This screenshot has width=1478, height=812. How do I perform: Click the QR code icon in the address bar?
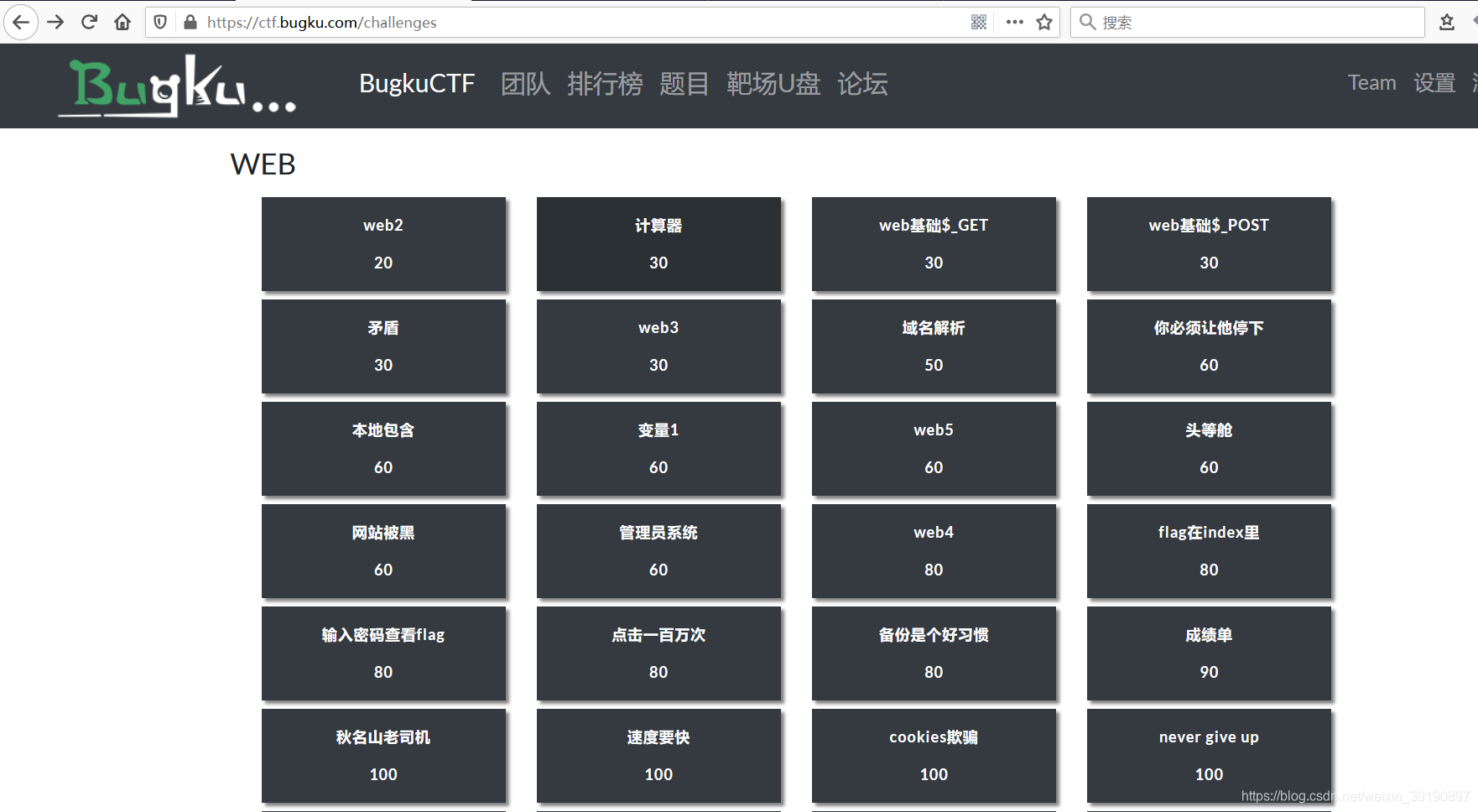978,22
